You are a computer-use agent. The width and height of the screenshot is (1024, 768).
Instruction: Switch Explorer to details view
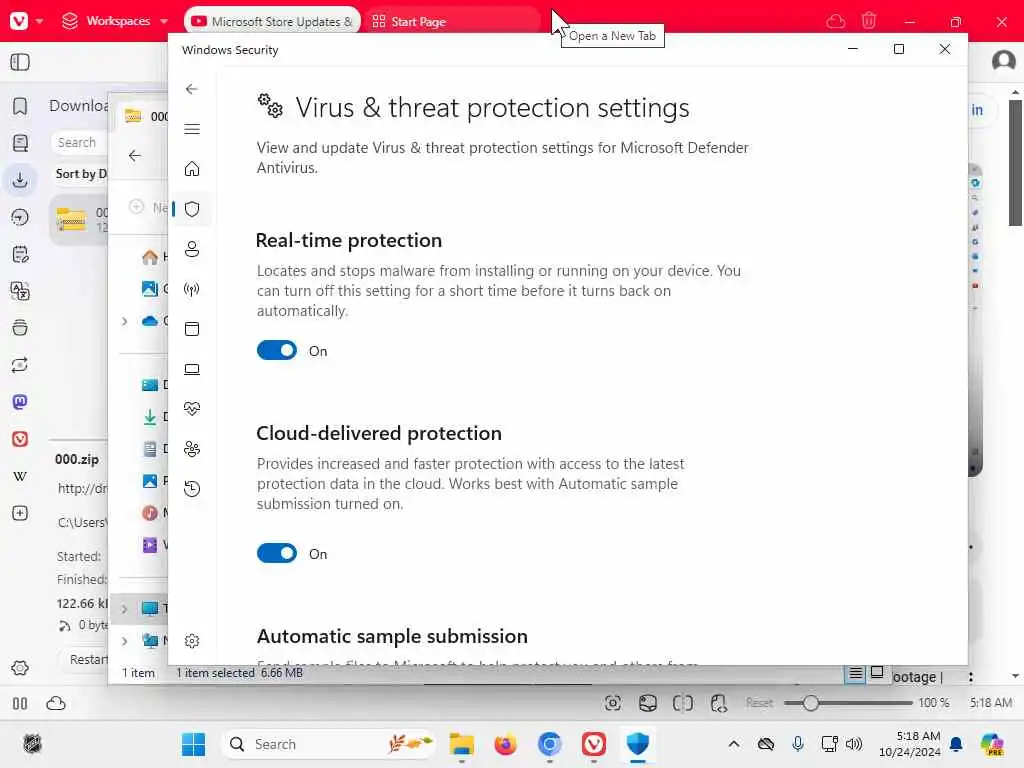856,673
